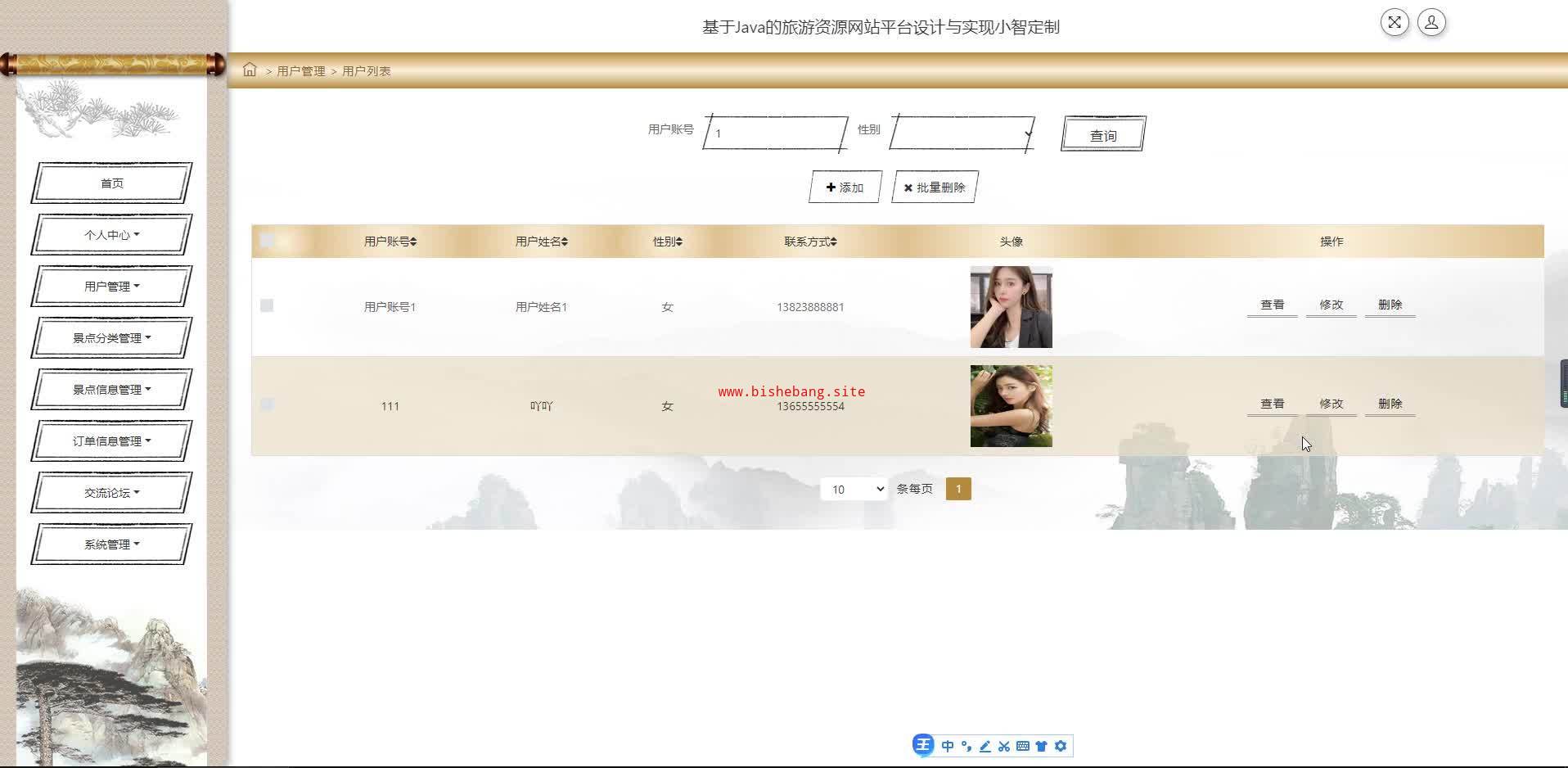Open the user profile icon in header
This screenshot has height=768, width=1568.
(1431, 22)
